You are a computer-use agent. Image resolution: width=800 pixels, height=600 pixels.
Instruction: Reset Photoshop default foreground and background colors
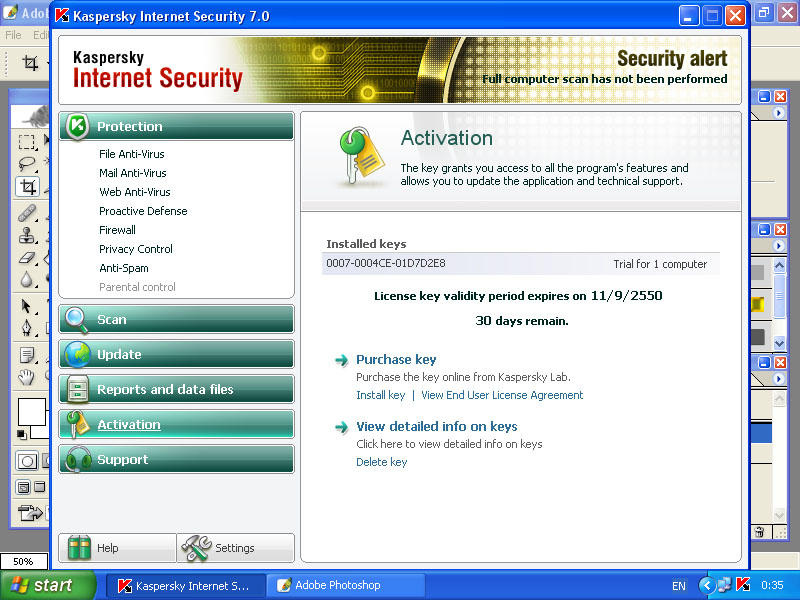point(21,434)
